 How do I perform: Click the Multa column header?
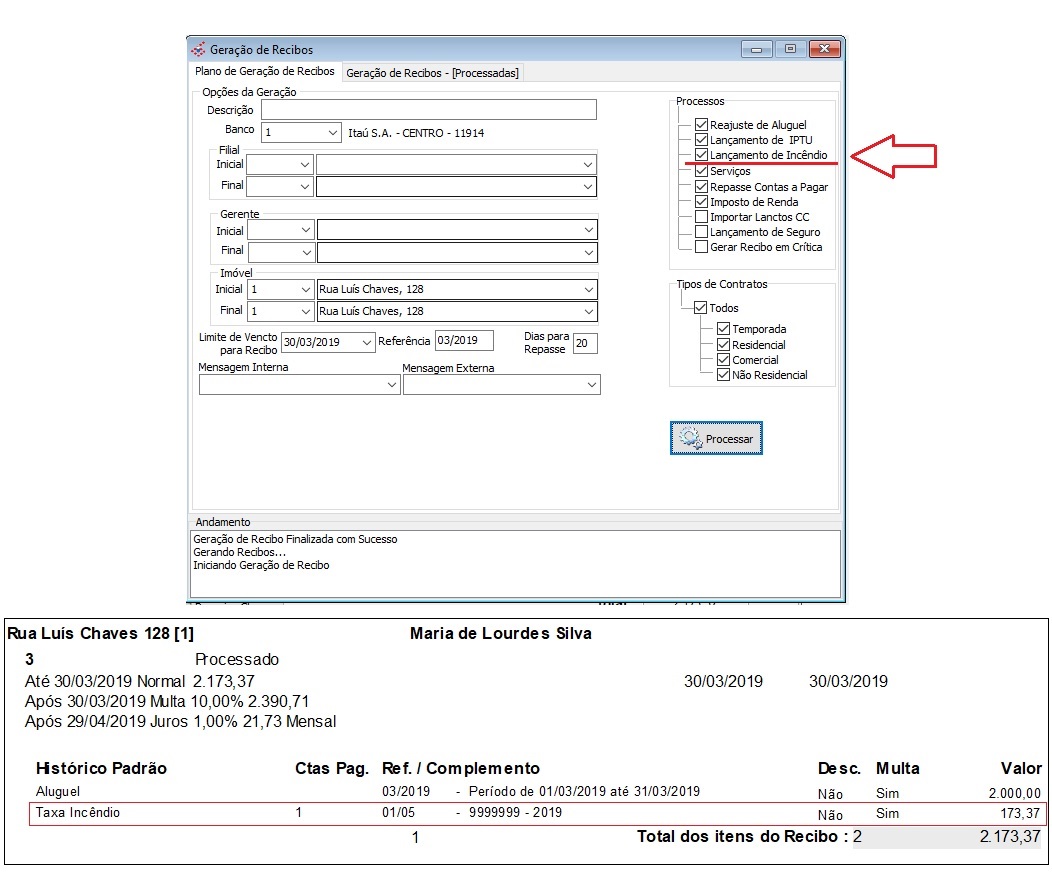pyautogui.click(x=898, y=769)
